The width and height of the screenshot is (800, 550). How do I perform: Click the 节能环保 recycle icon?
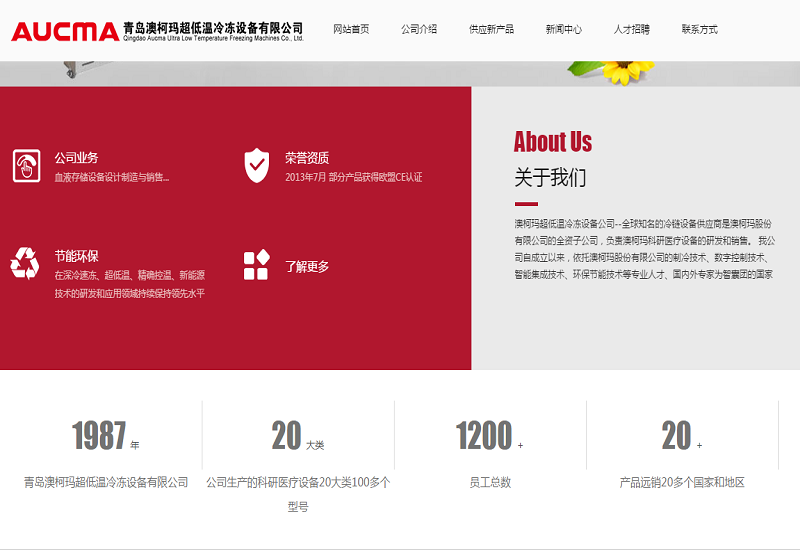click(24, 263)
